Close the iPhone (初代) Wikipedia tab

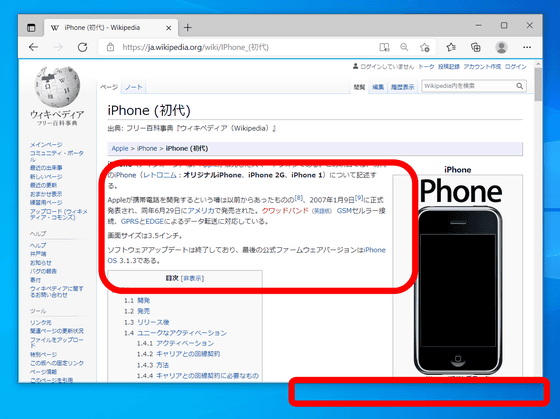click(169, 28)
